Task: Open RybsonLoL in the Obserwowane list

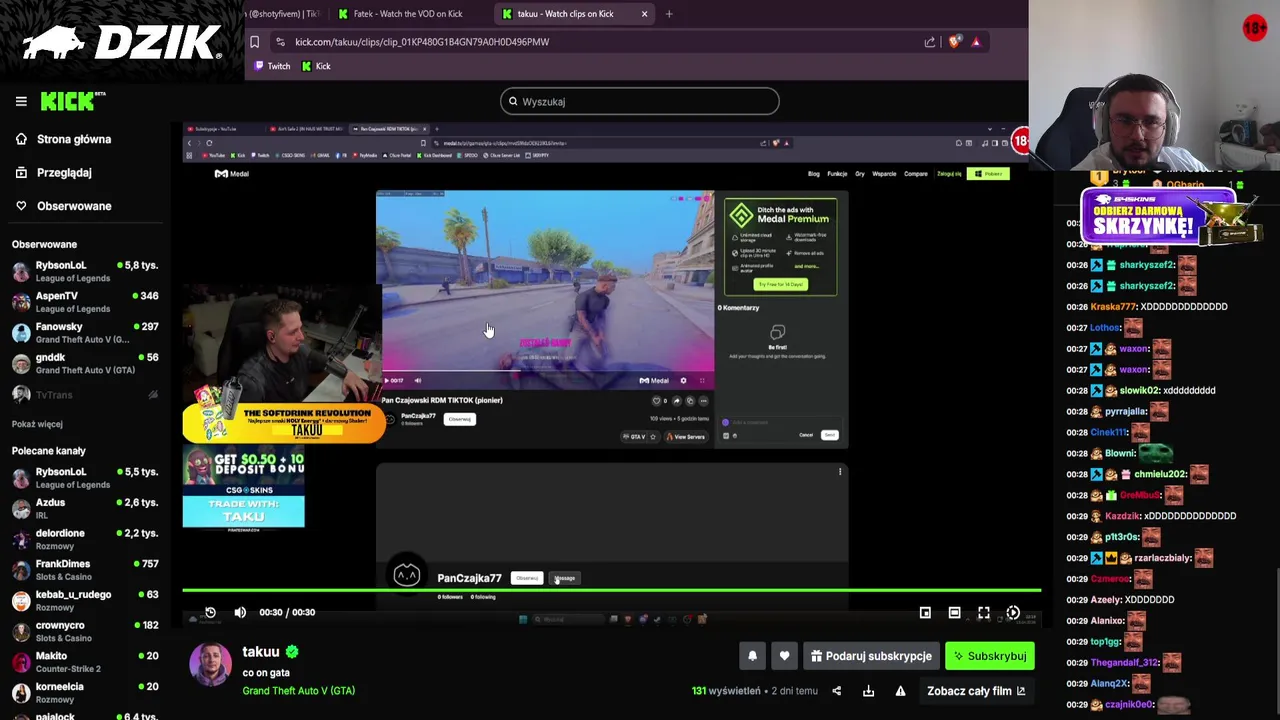Action: click(x=84, y=271)
